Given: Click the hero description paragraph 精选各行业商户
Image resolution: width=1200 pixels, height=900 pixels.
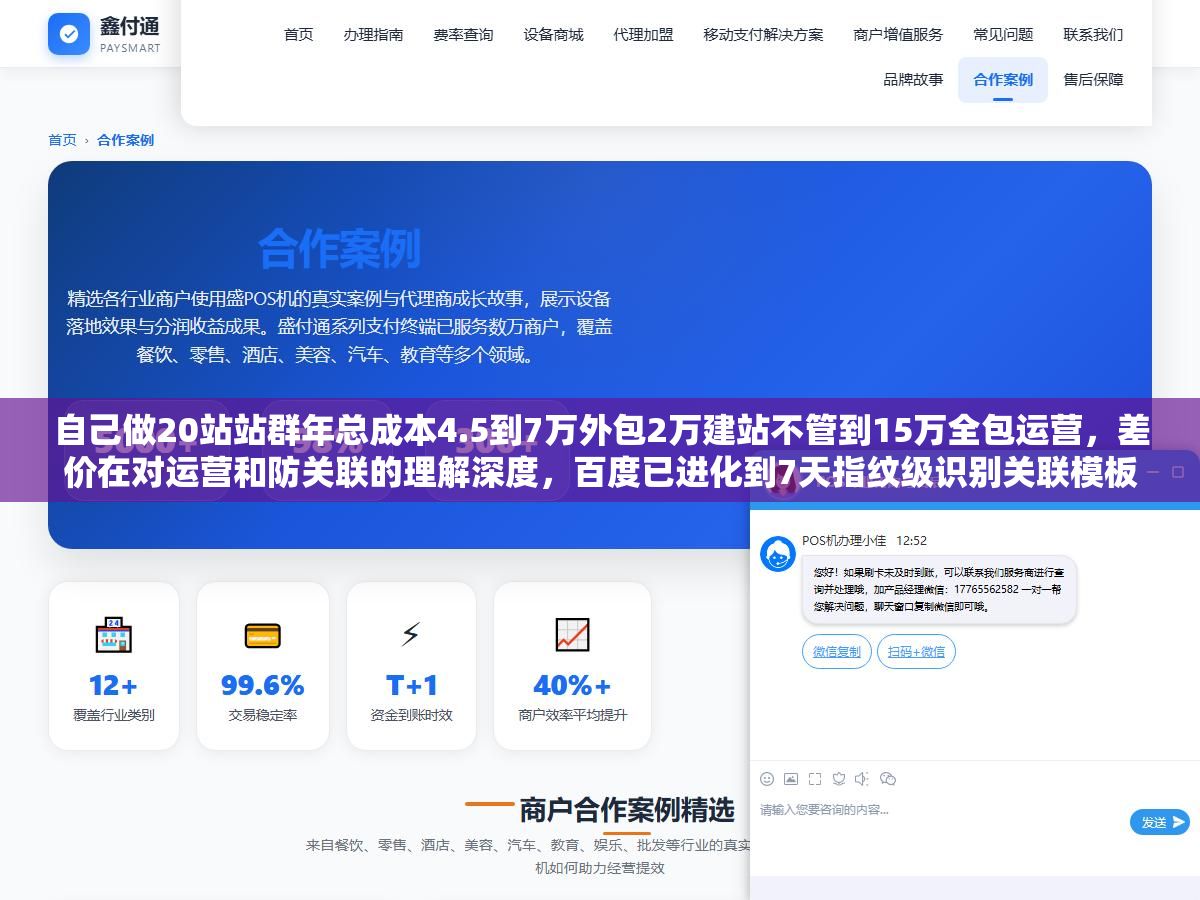Looking at the screenshot, I should (339, 326).
